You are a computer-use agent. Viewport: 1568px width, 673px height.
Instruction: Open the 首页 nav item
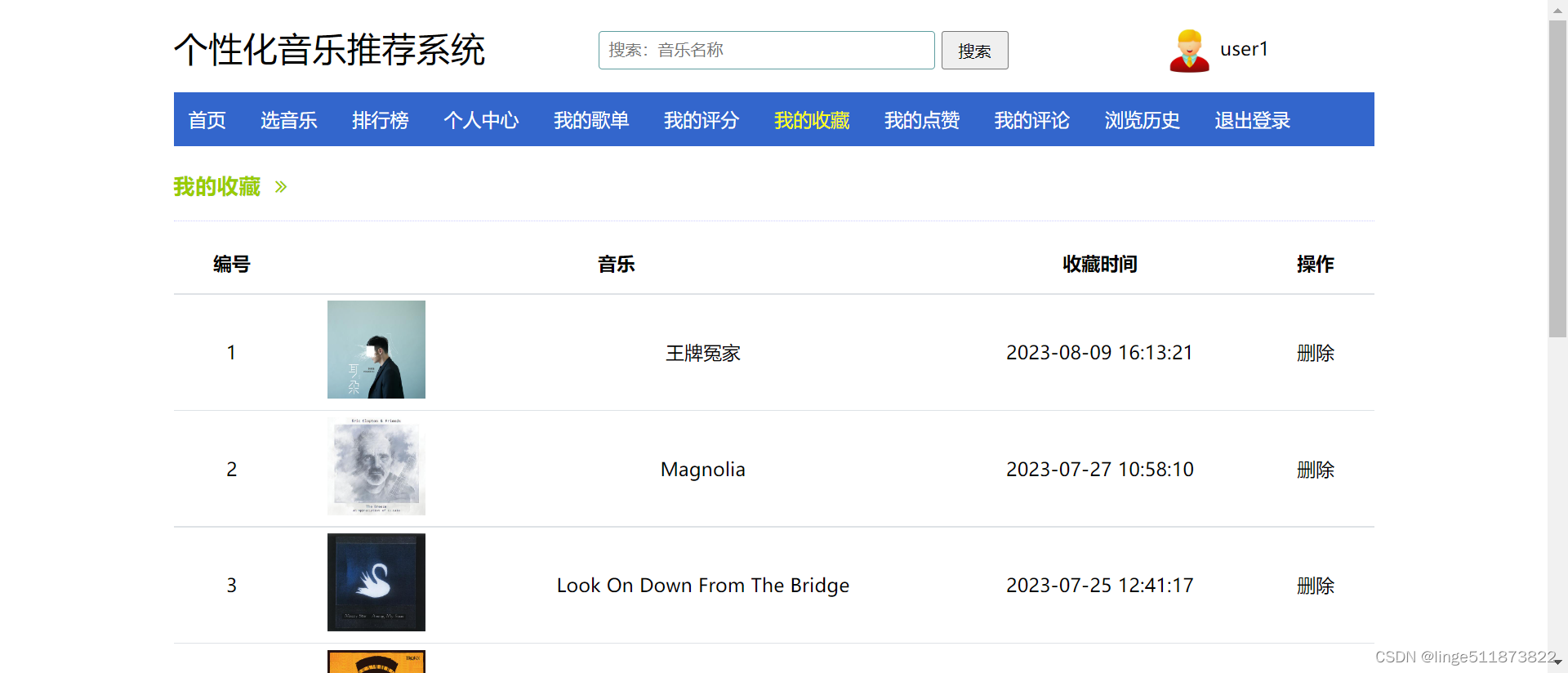point(207,120)
